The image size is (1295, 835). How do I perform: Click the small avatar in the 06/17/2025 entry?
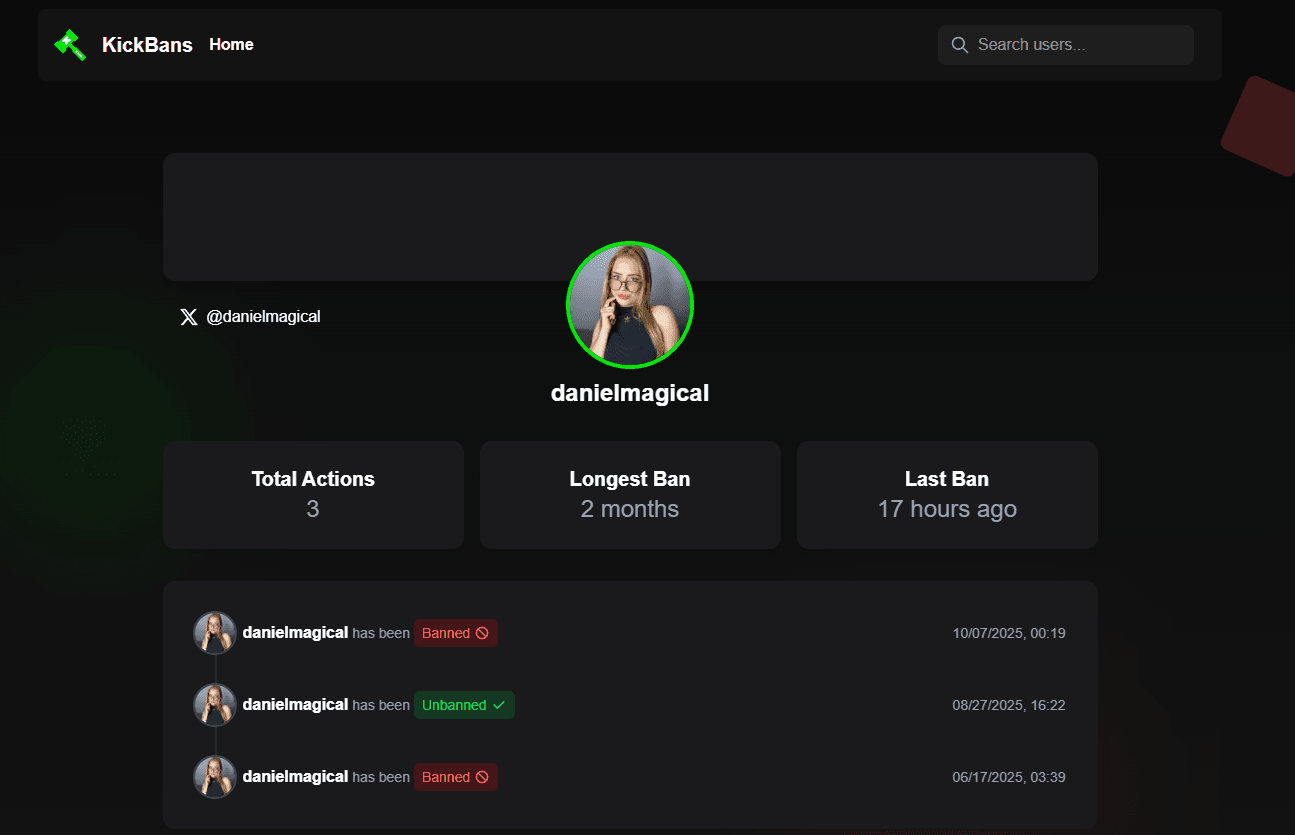(x=215, y=777)
